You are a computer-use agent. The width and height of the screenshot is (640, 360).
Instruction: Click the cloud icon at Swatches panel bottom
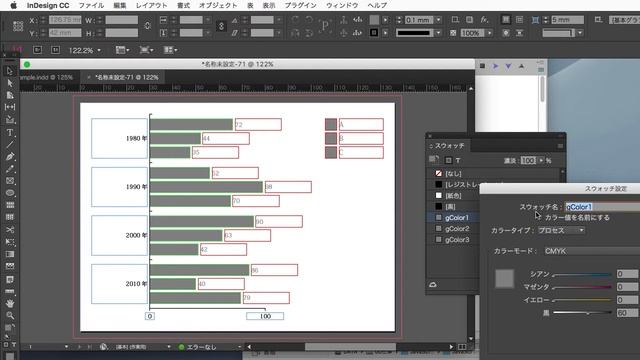coord(433,284)
